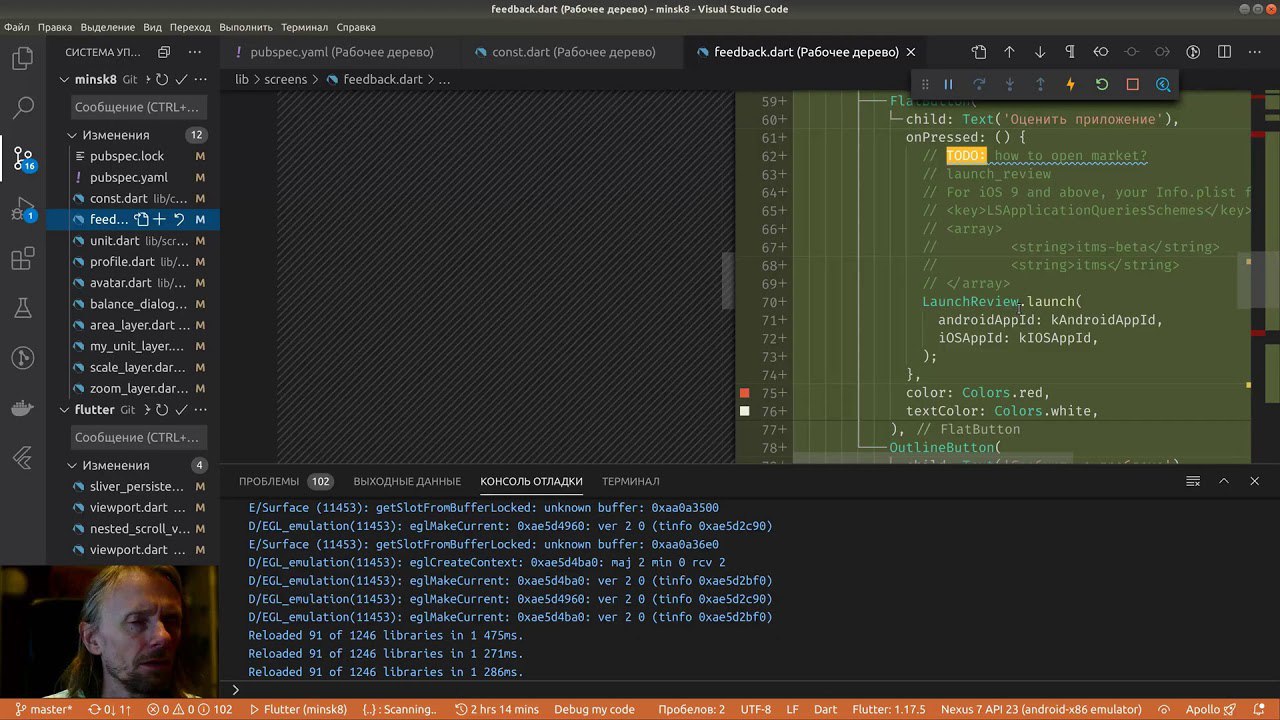Click master branch in status bar
Screen dimensions: 1280x720
pos(43,709)
